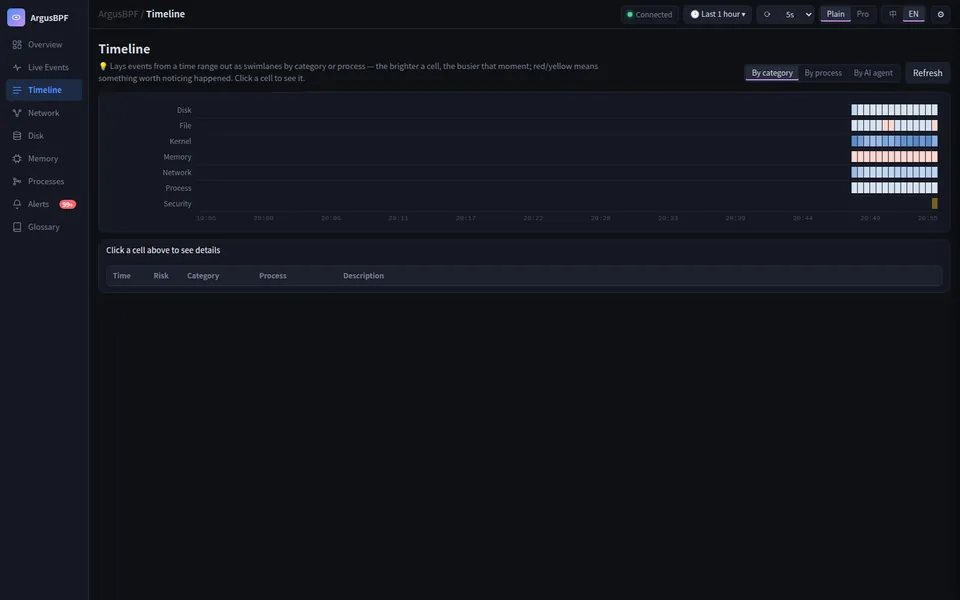Viewport: 960px width, 600px height.
Task: Click the clock icon in time range
Action: [695, 14]
